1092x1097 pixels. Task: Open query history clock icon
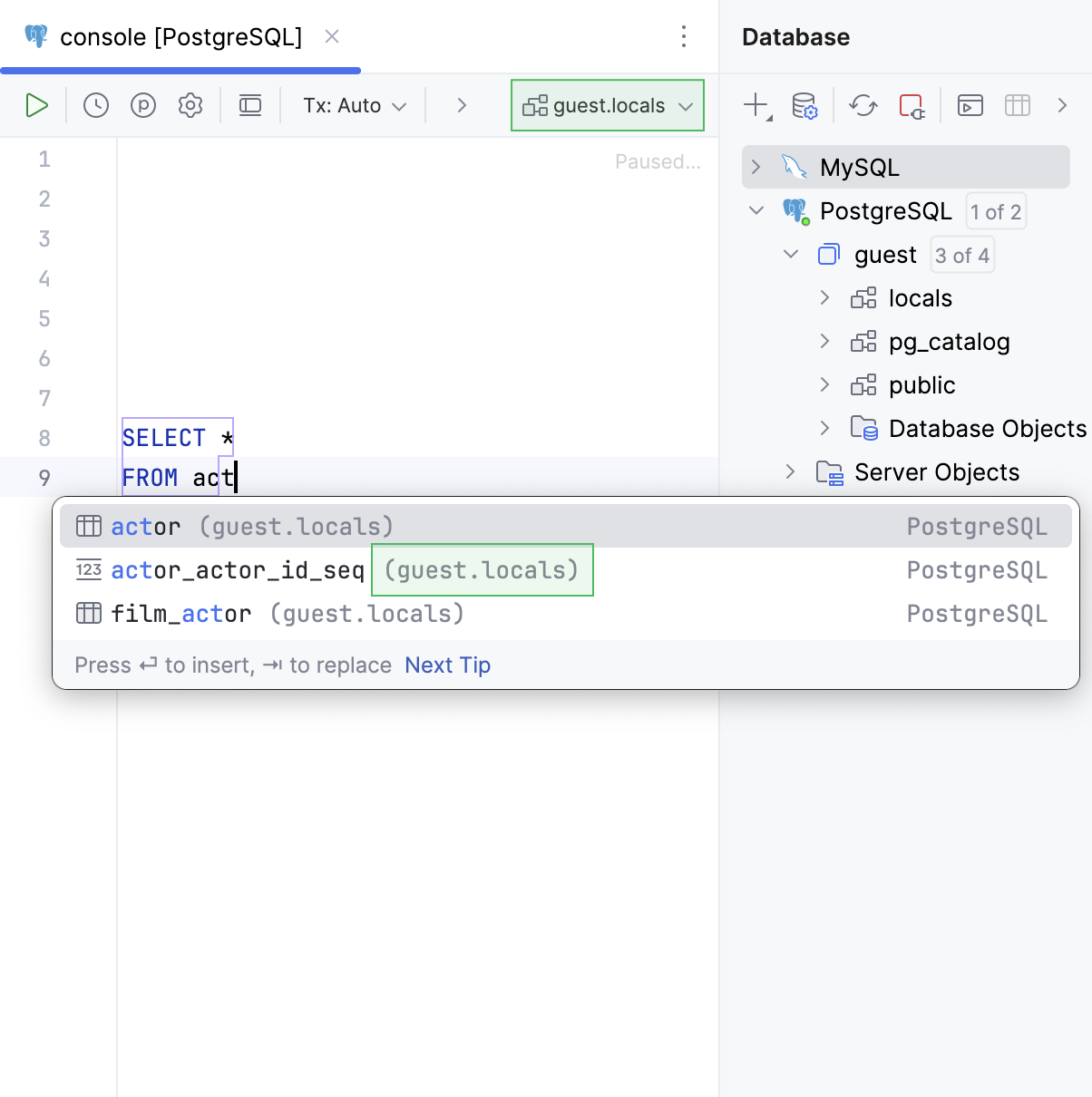coord(96,105)
